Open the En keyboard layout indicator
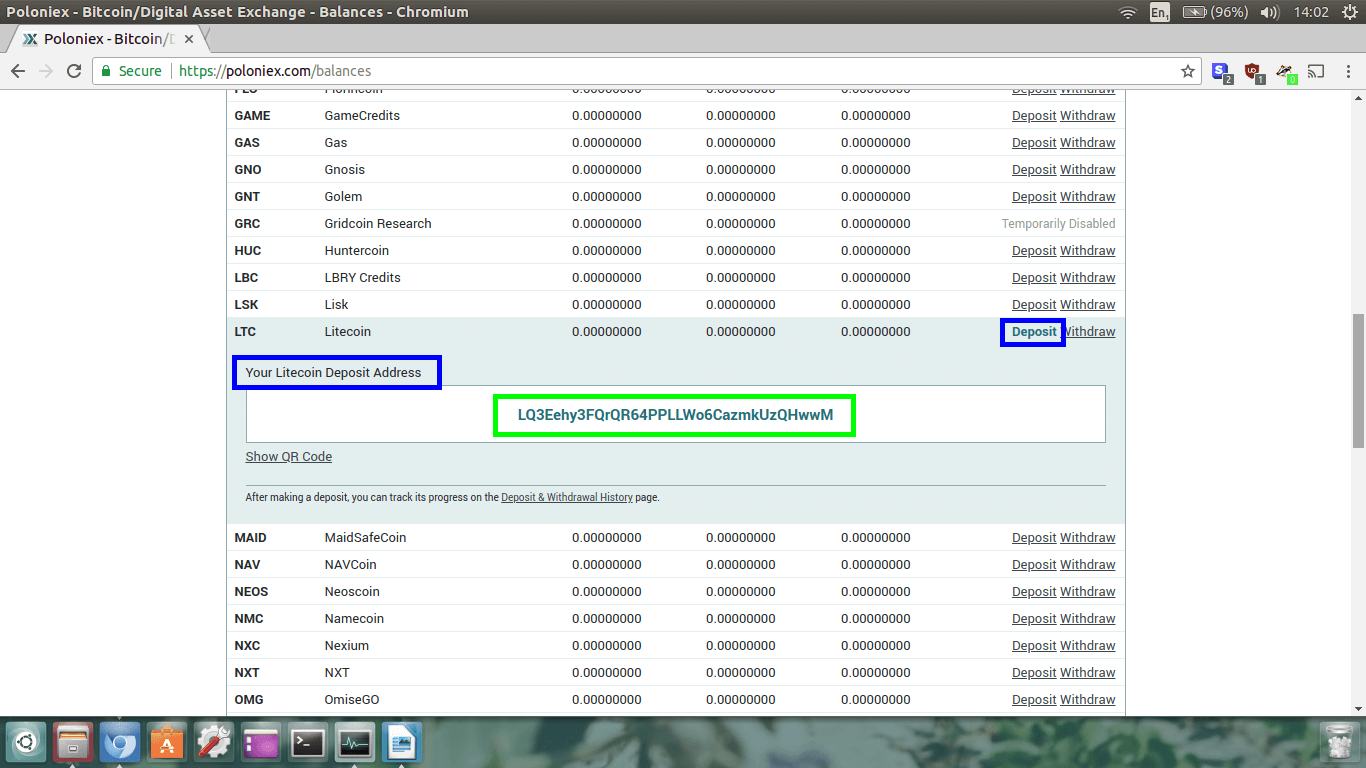The height and width of the screenshot is (768, 1366). click(x=1160, y=12)
